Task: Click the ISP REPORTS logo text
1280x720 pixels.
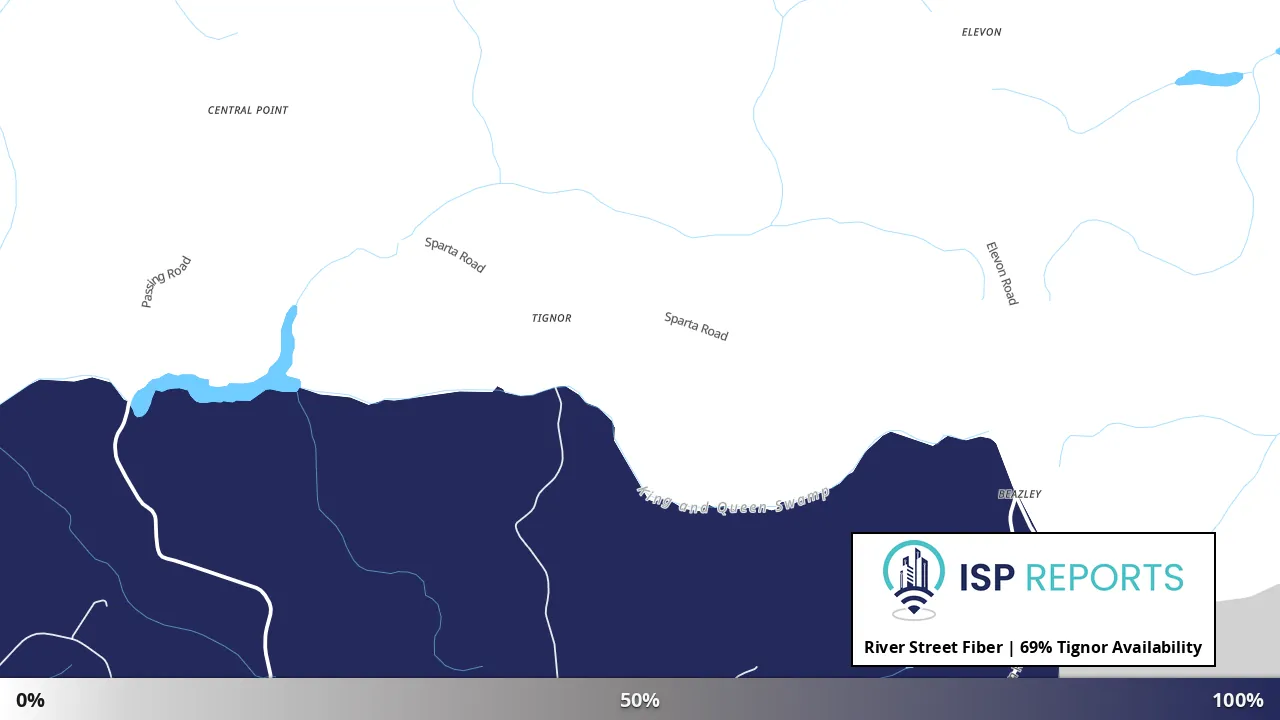Action: point(1071,577)
